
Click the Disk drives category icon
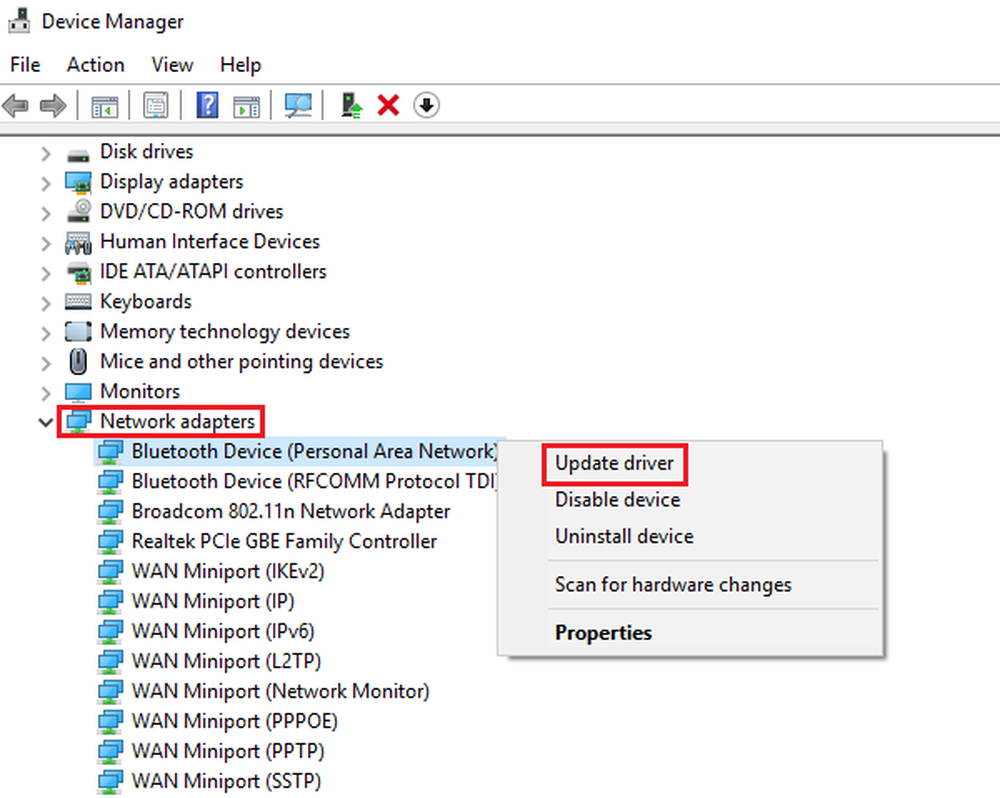78,154
